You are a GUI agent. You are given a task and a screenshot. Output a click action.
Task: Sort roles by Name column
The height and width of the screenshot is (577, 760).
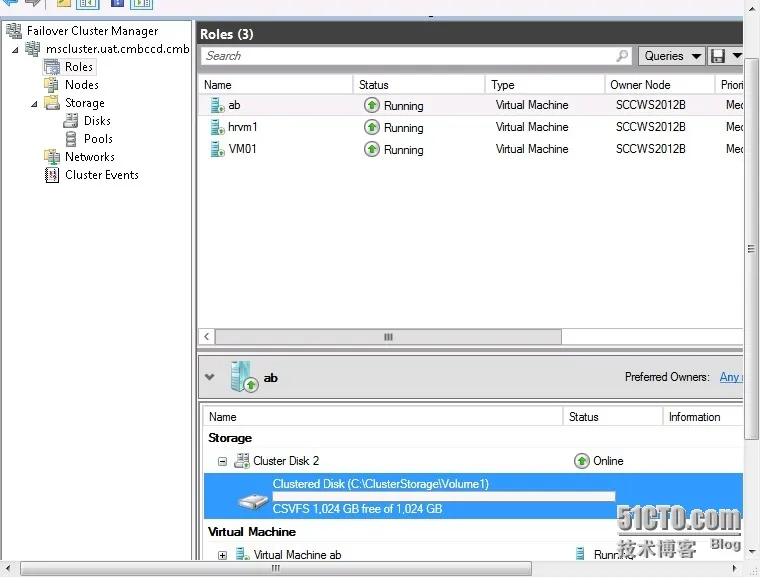pos(275,85)
